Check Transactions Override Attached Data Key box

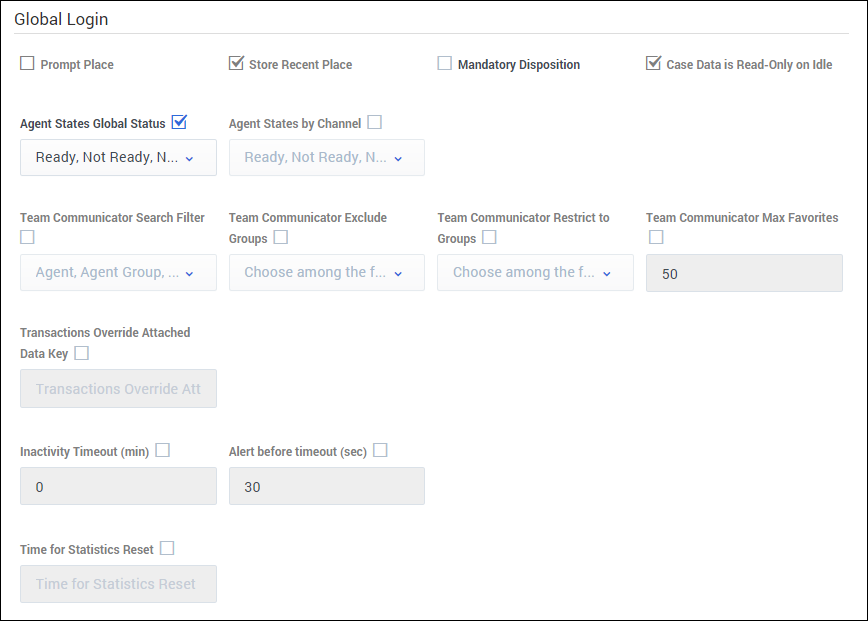(82, 353)
